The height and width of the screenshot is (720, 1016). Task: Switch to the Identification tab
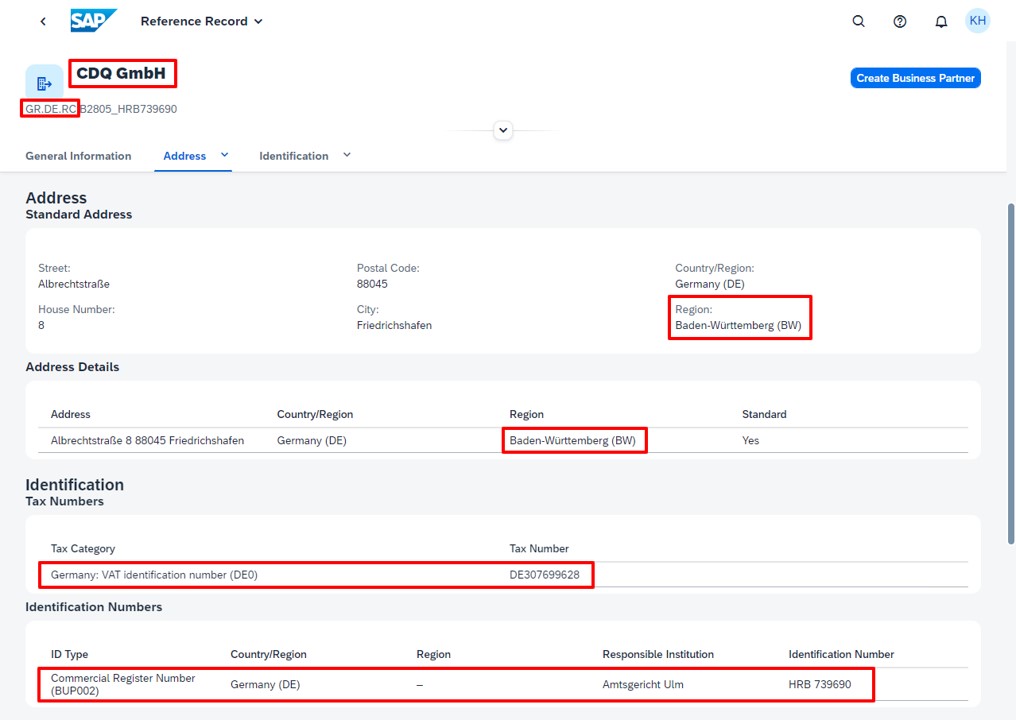[294, 156]
